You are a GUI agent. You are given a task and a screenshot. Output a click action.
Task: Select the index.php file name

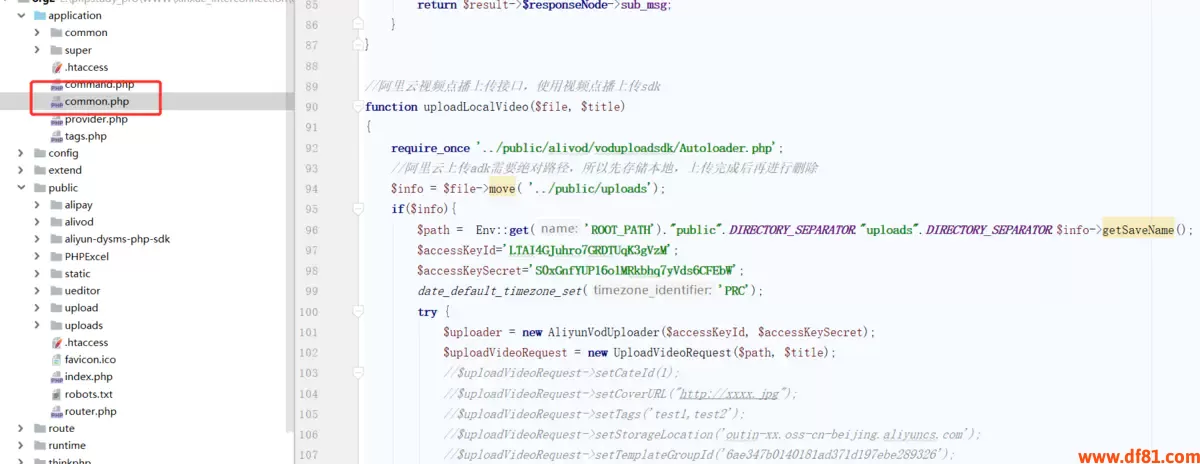(89, 377)
